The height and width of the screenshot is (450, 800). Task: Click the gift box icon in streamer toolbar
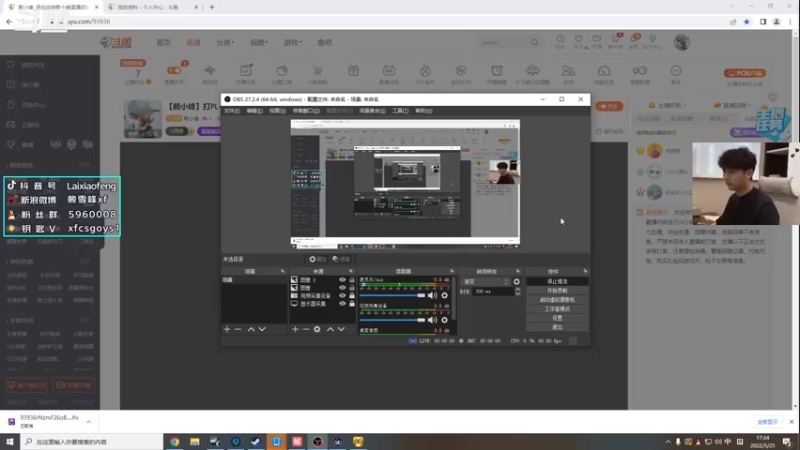[353, 71]
